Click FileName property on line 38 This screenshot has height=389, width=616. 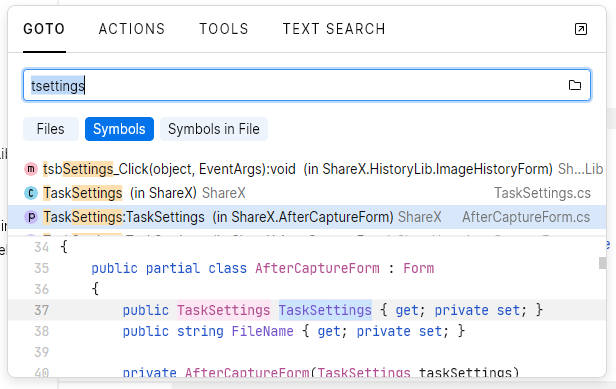point(262,331)
